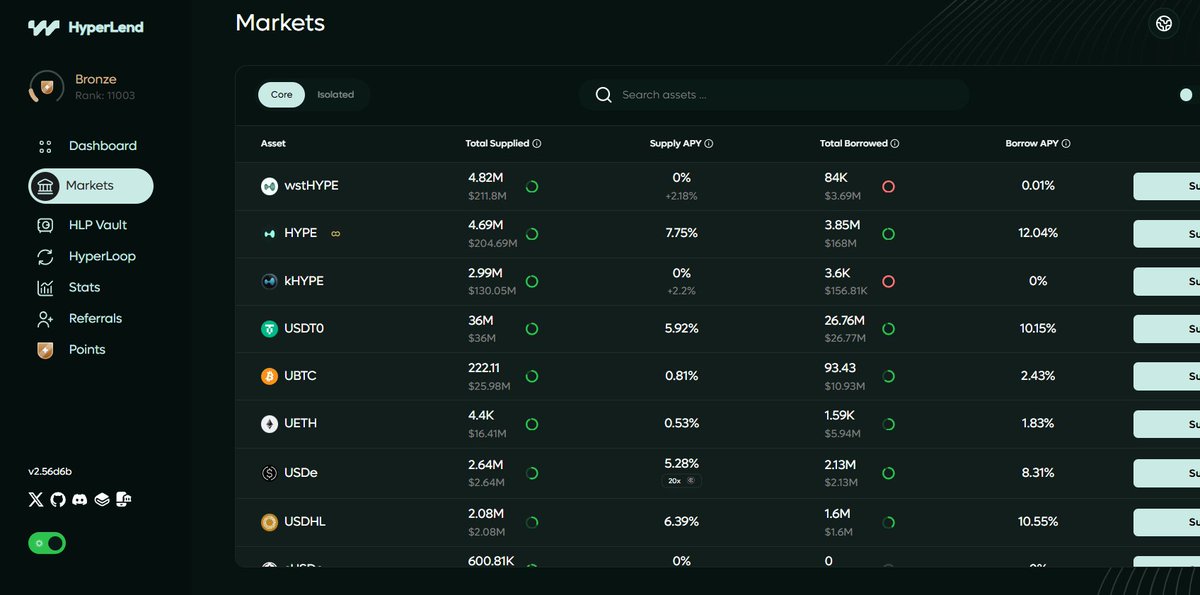Click the UETH total borrowed 1.59K
1200x595 pixels.
[841, 415]
